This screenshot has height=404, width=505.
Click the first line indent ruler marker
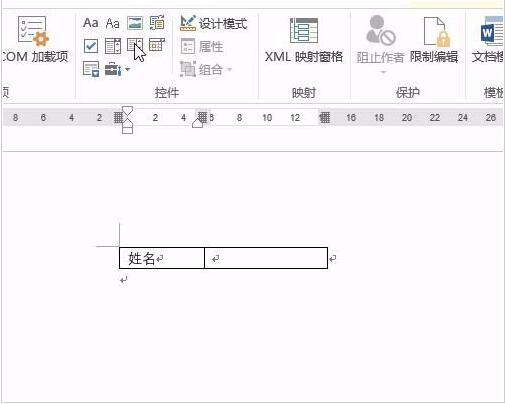point(127,111)
